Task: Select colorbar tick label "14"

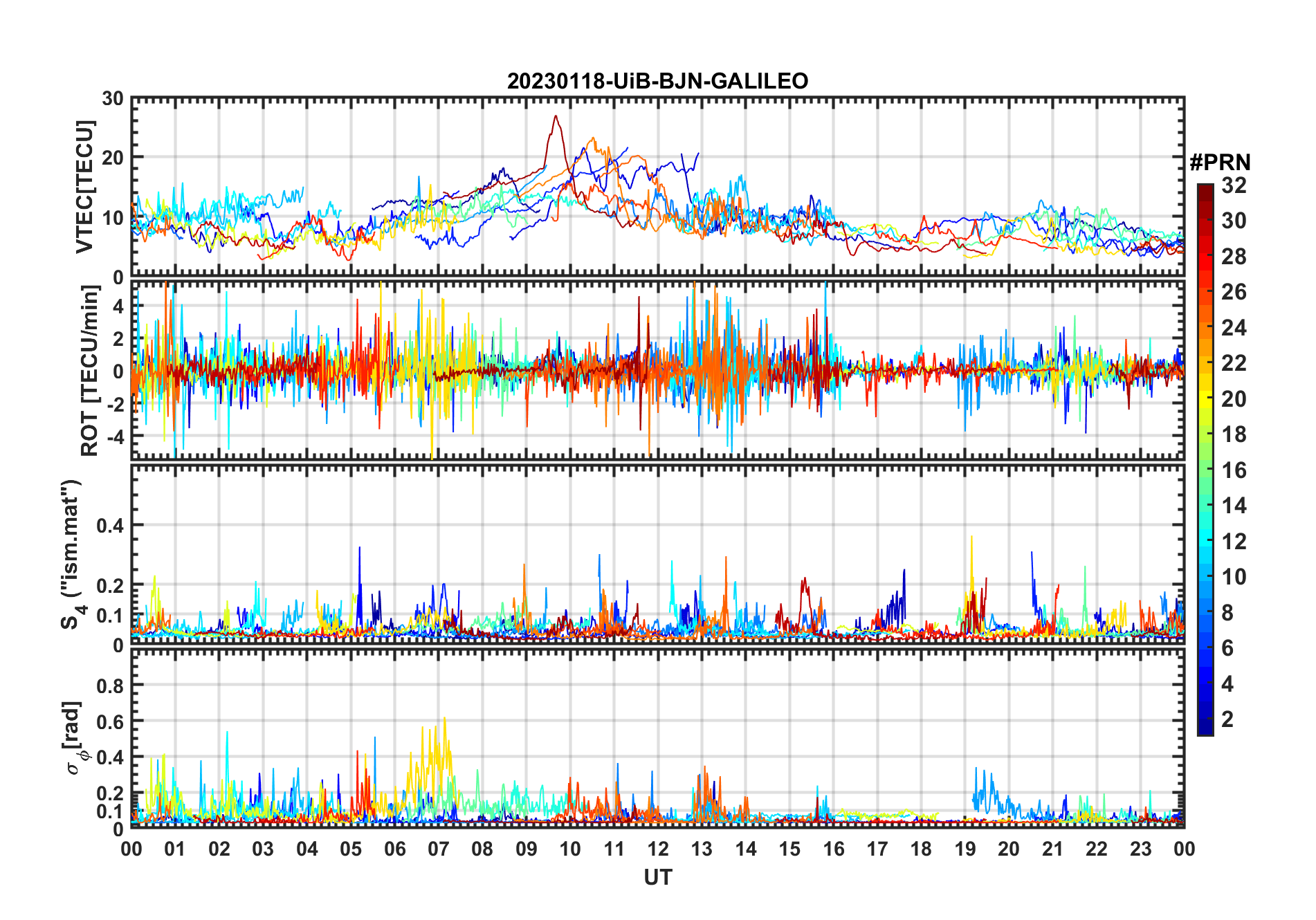Action: (1234, 506)
